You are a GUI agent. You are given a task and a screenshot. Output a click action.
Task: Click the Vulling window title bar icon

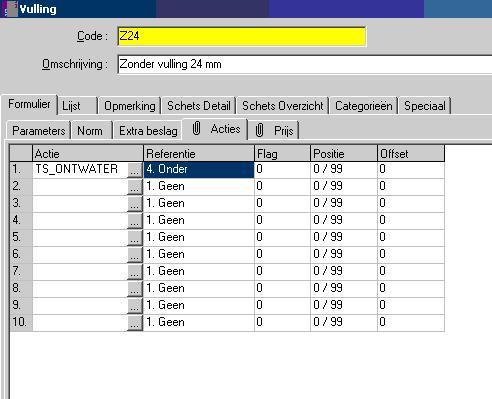click(10, 8)
